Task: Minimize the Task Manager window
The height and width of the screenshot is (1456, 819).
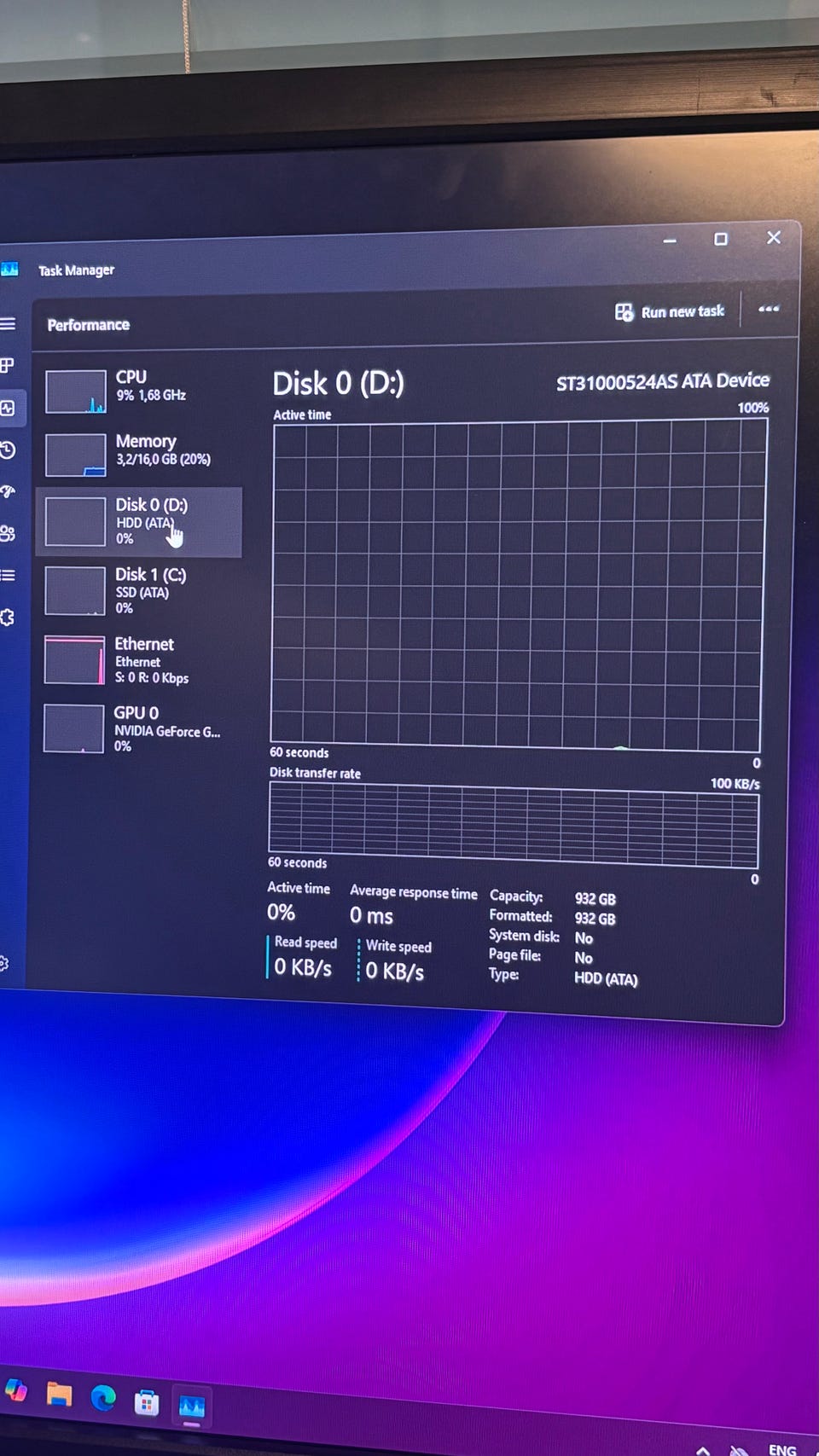Action: pos(670,241)
